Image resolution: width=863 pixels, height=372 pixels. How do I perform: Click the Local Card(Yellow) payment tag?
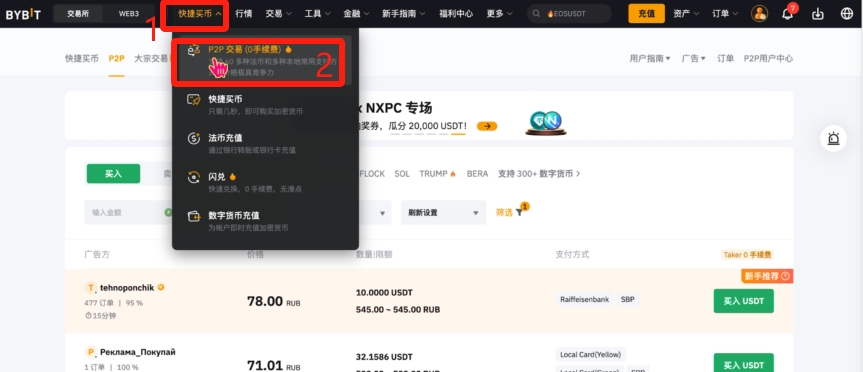click(x=591, y=354)
